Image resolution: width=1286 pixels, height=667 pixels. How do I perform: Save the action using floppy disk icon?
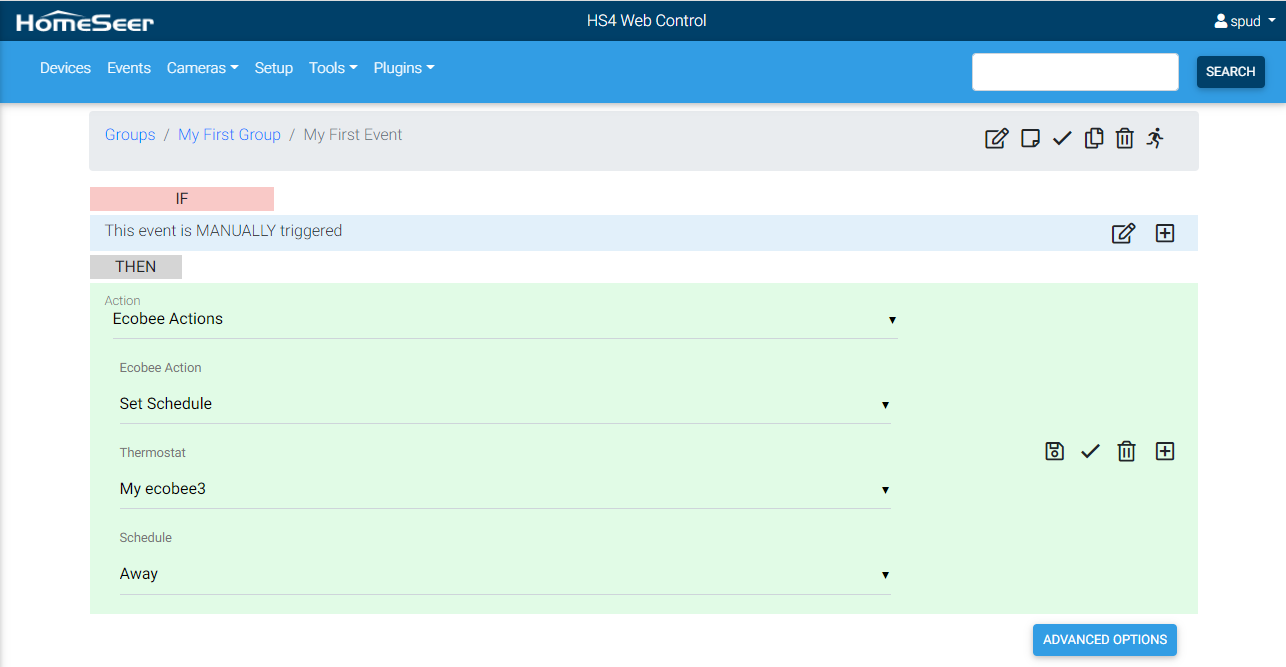(1054, 451)
